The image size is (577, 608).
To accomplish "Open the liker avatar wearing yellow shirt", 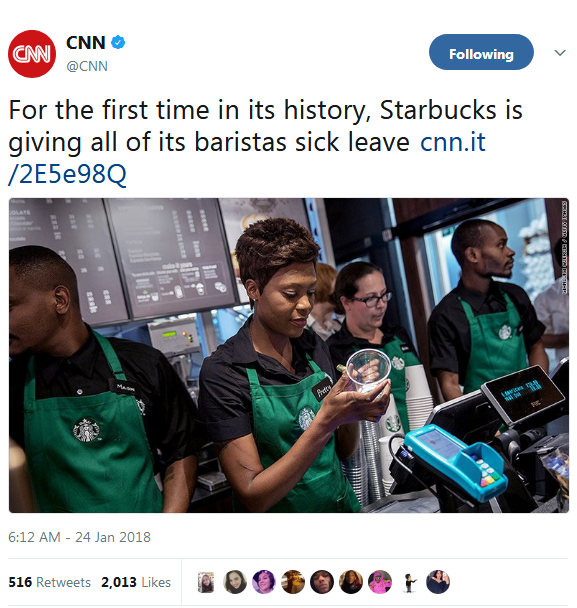I will (293, 582).
